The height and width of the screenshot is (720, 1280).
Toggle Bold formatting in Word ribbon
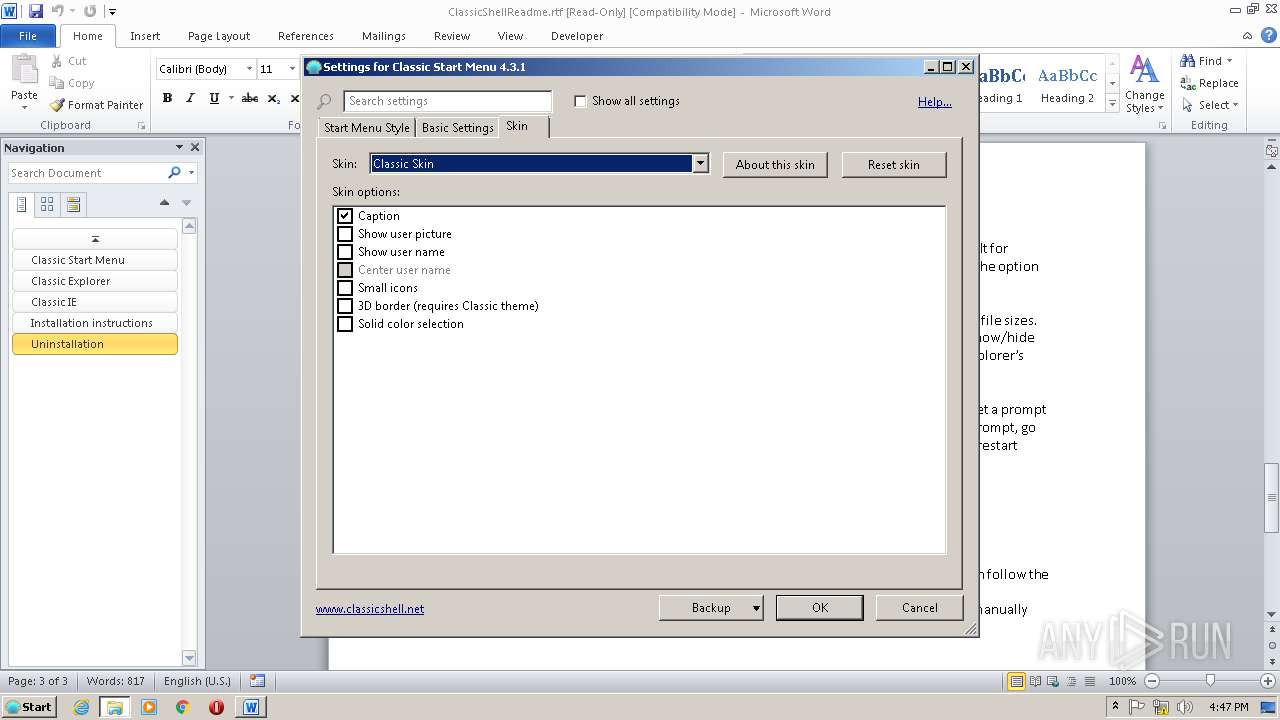[167, 98]
